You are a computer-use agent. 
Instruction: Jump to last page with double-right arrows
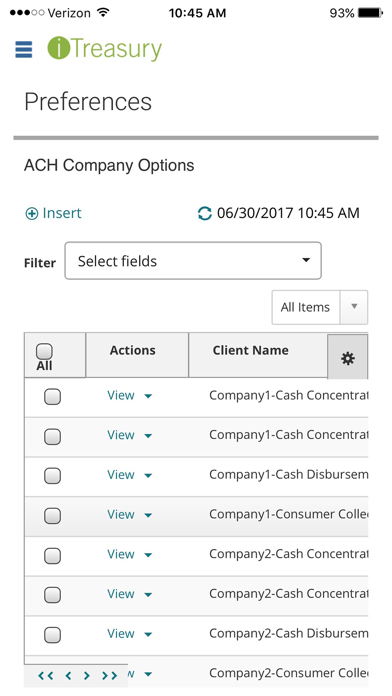(110, 676)
